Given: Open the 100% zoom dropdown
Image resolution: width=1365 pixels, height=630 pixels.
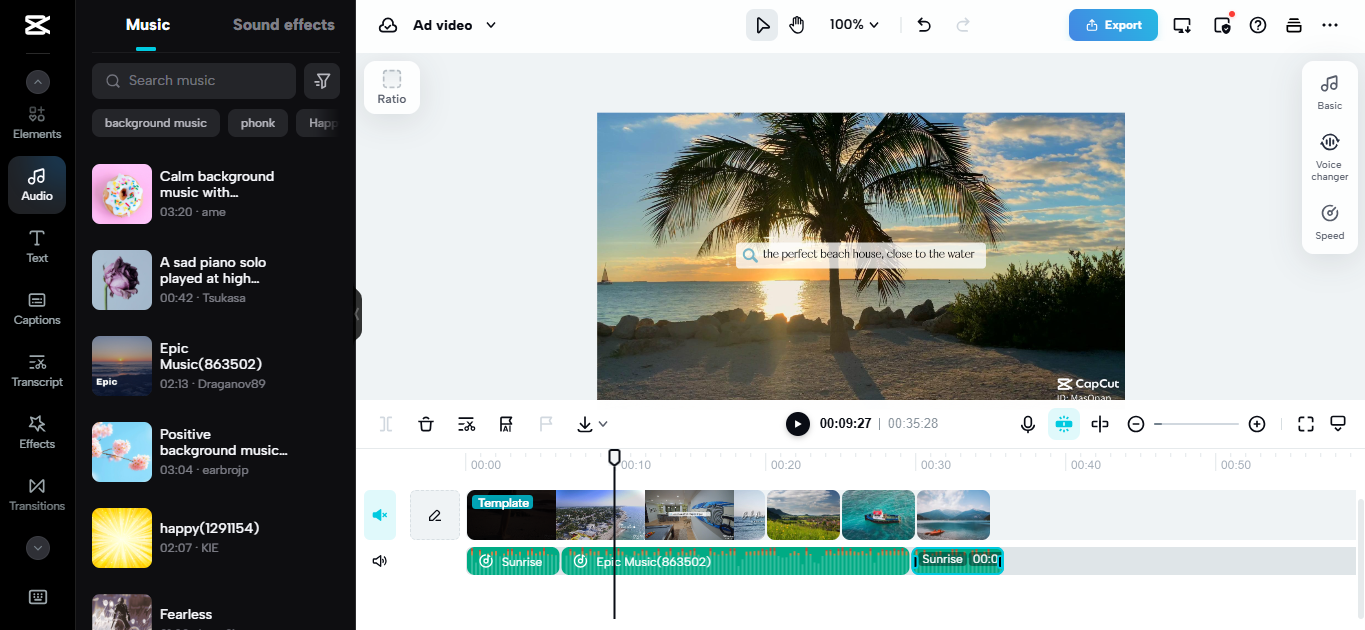Looking at the screenshot, I should coord(854,25).
